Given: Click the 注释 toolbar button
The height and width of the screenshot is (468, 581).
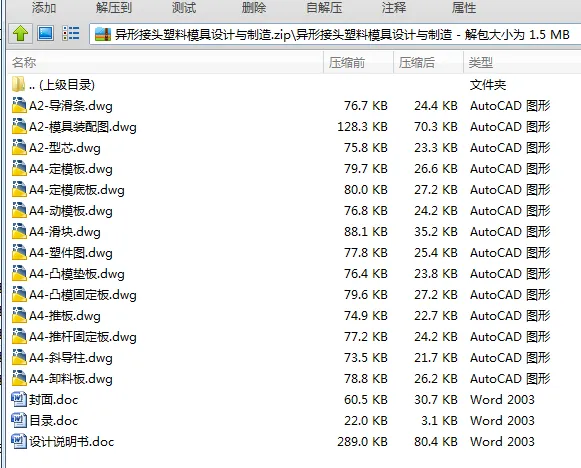Looking at the screenshot, I should pyautogui.click(x=394, y=7).
